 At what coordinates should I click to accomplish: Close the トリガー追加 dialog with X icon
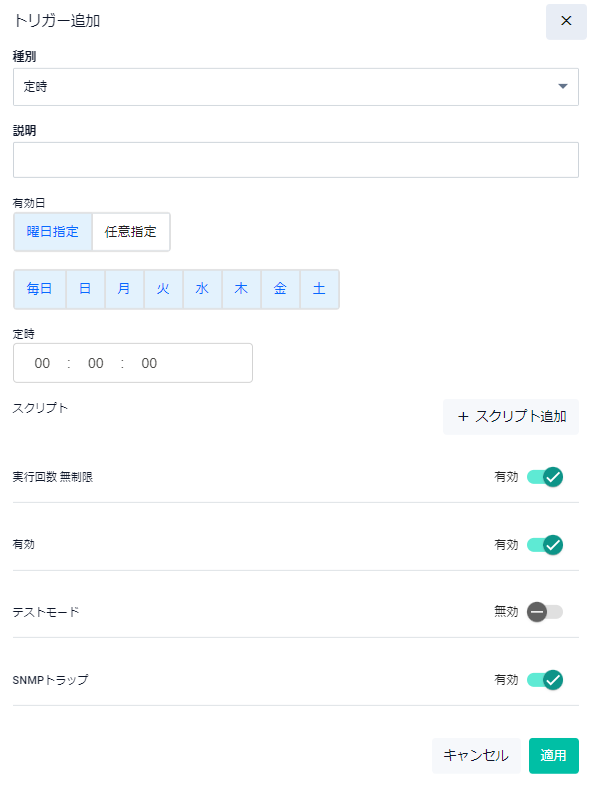click(x=566, y=21)
